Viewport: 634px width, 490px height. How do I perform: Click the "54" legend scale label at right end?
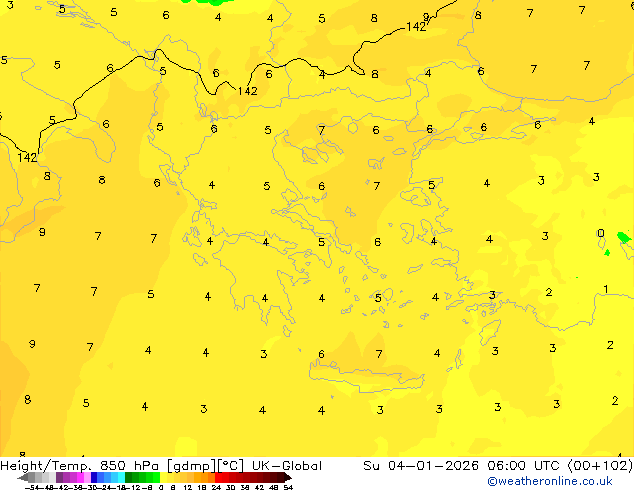288,487
